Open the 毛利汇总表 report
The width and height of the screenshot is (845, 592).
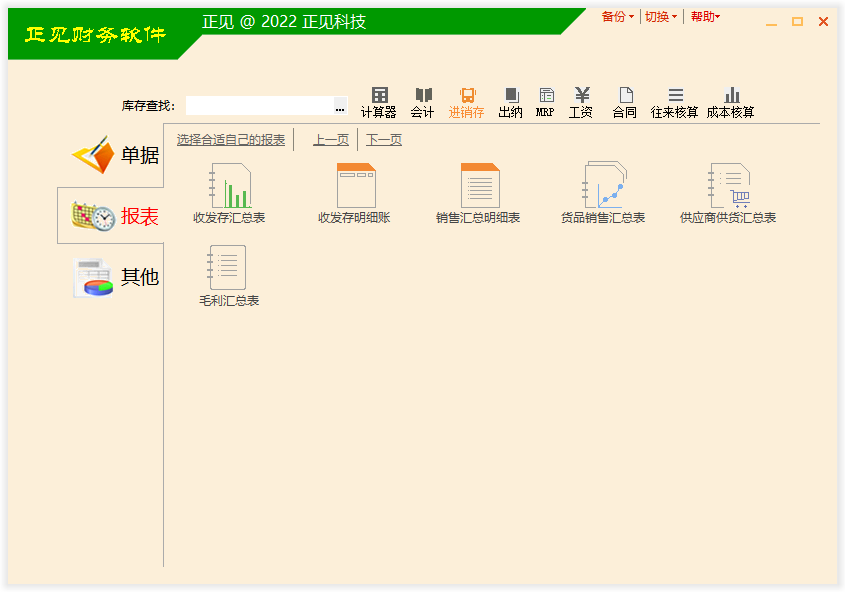coord(230,276)
